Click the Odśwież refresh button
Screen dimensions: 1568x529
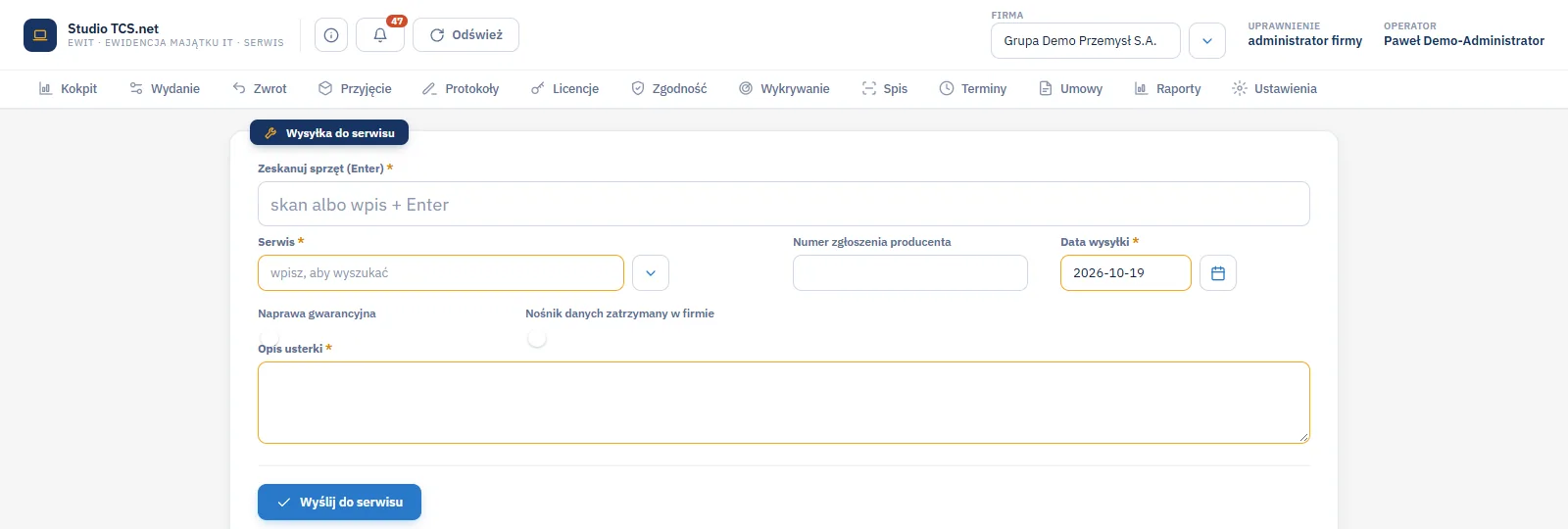466,35
